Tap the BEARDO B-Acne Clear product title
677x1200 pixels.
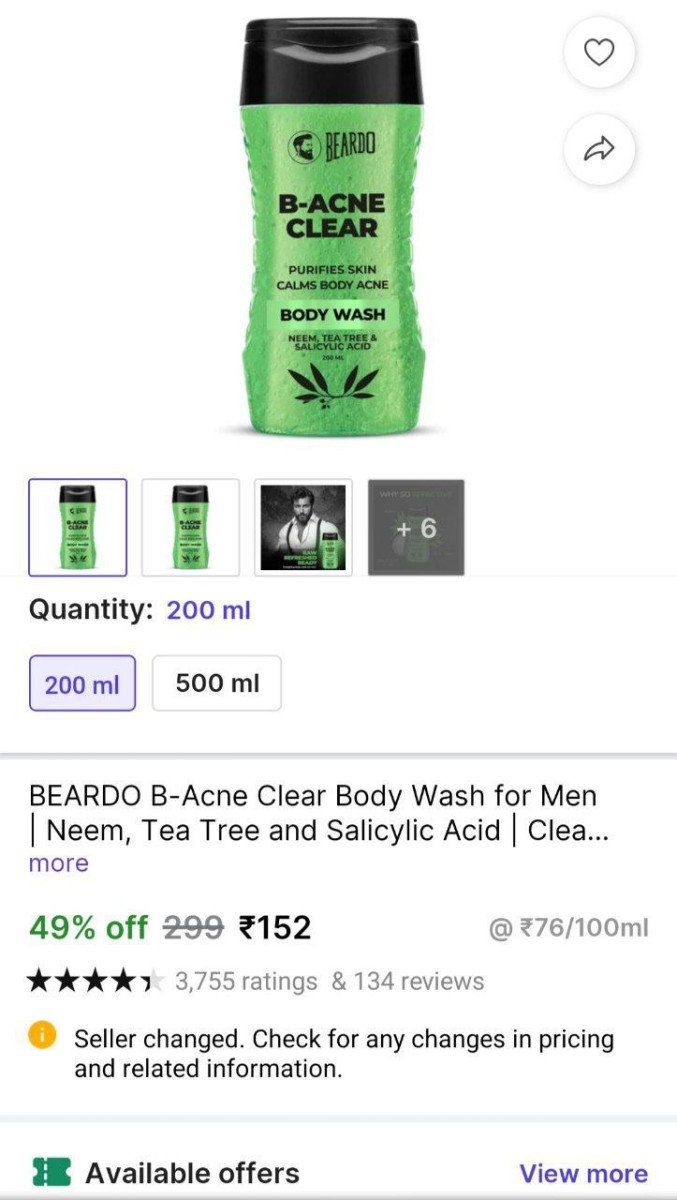tap(313, 813)
